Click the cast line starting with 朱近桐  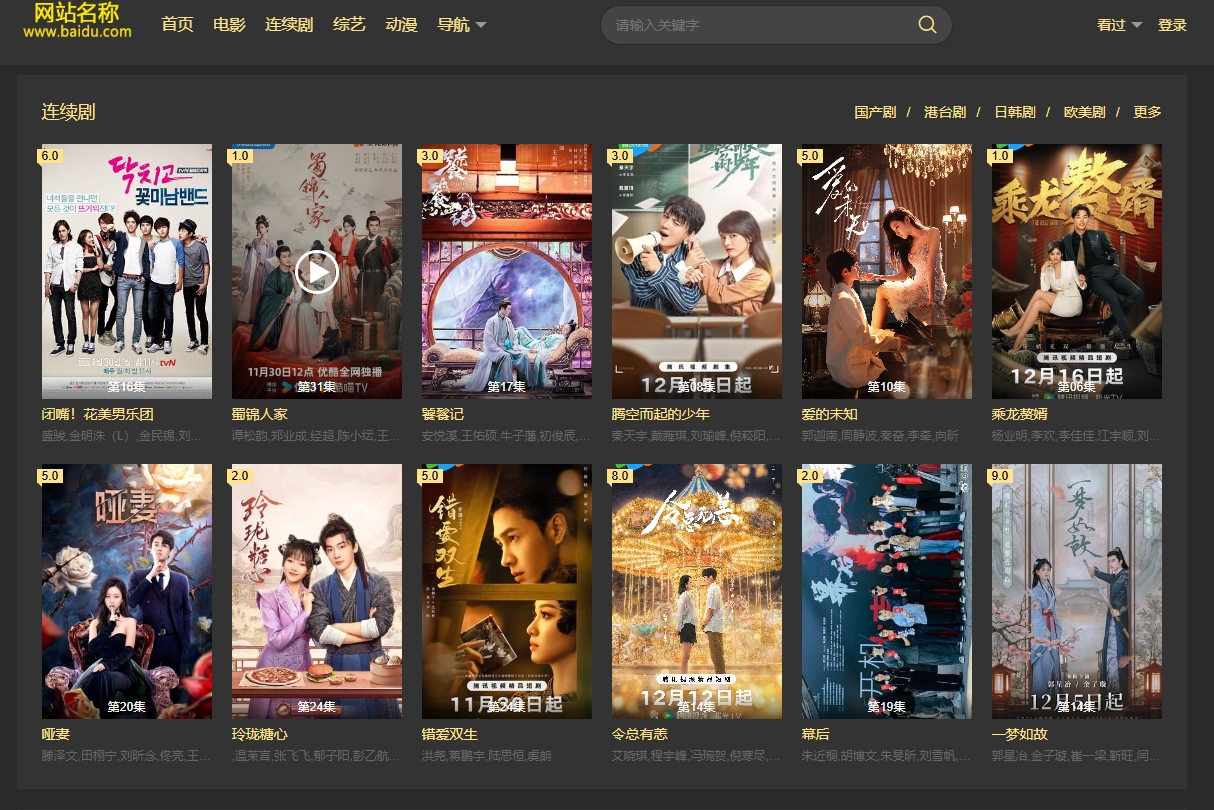887,756
